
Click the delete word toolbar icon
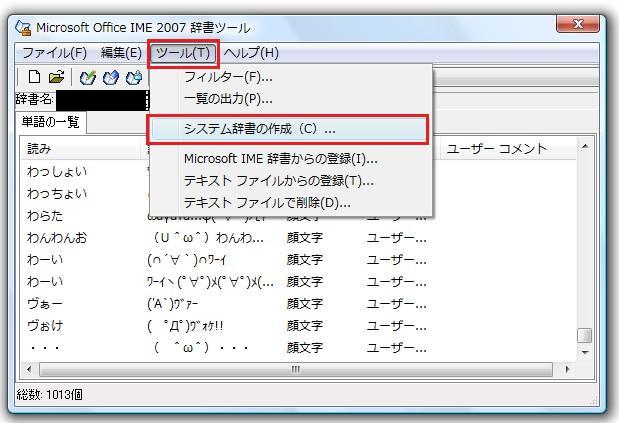coord(133,77)
